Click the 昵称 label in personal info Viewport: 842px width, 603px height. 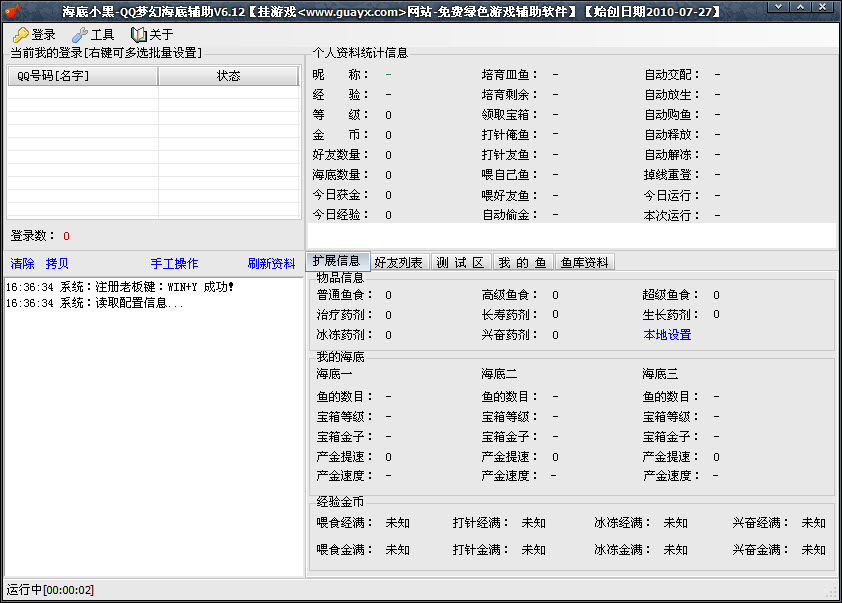click(x=341, y=75)
